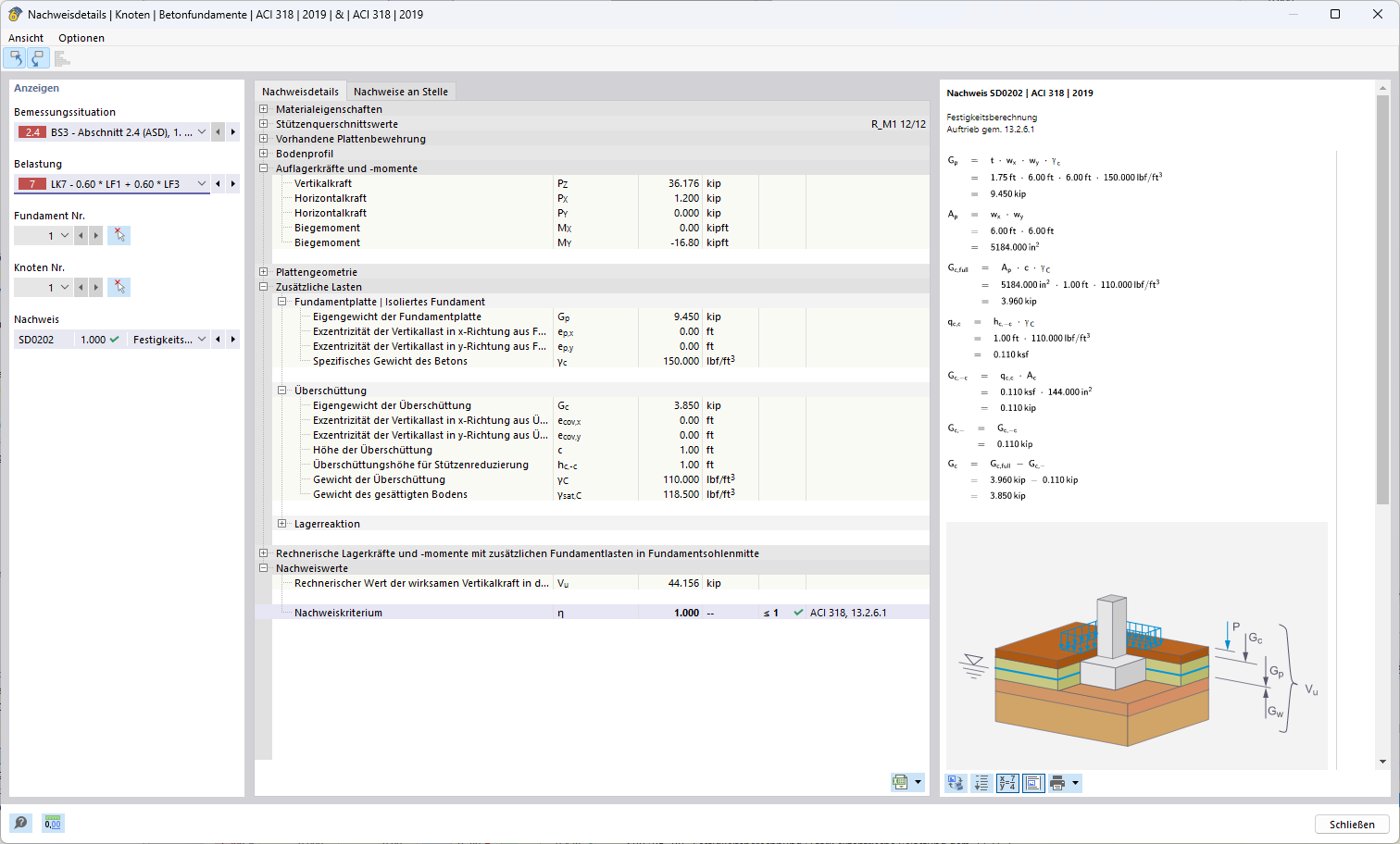Viewport: 1400px width, 844px height.
Task: Click the first arrow icon in the top toolbar
Action: click(15, 58)
